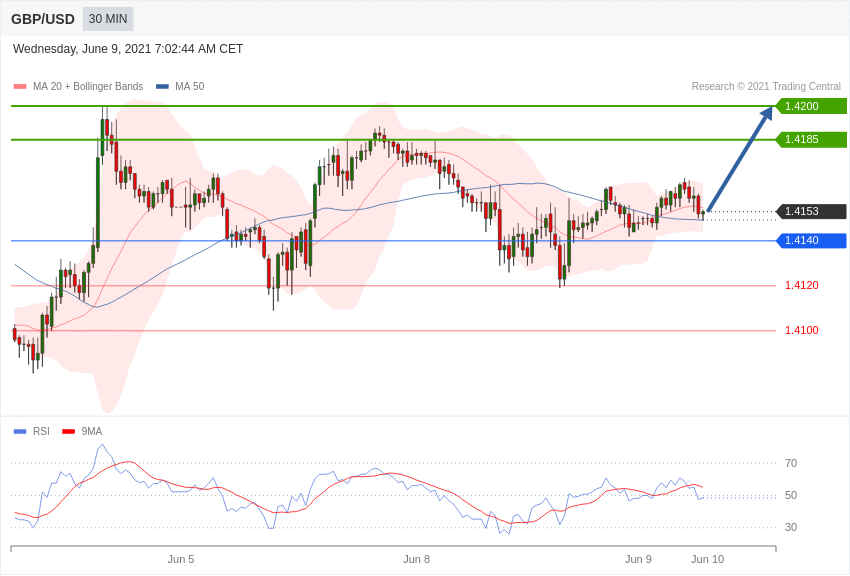Click the 1.4100 support level label
This screenshot has width=850, height=576.
(x=802, y=330)
